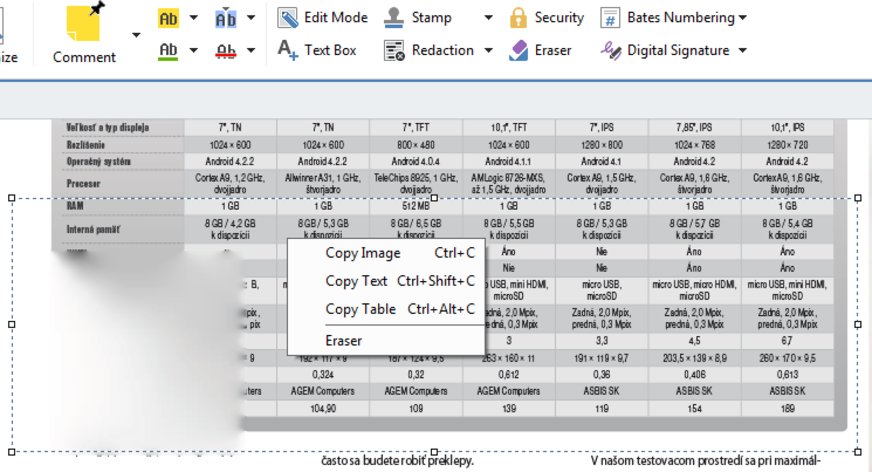This screenshot has width=872, height=472.
Task: Select the red strikethrough text tool
Action: coord(226,50)
